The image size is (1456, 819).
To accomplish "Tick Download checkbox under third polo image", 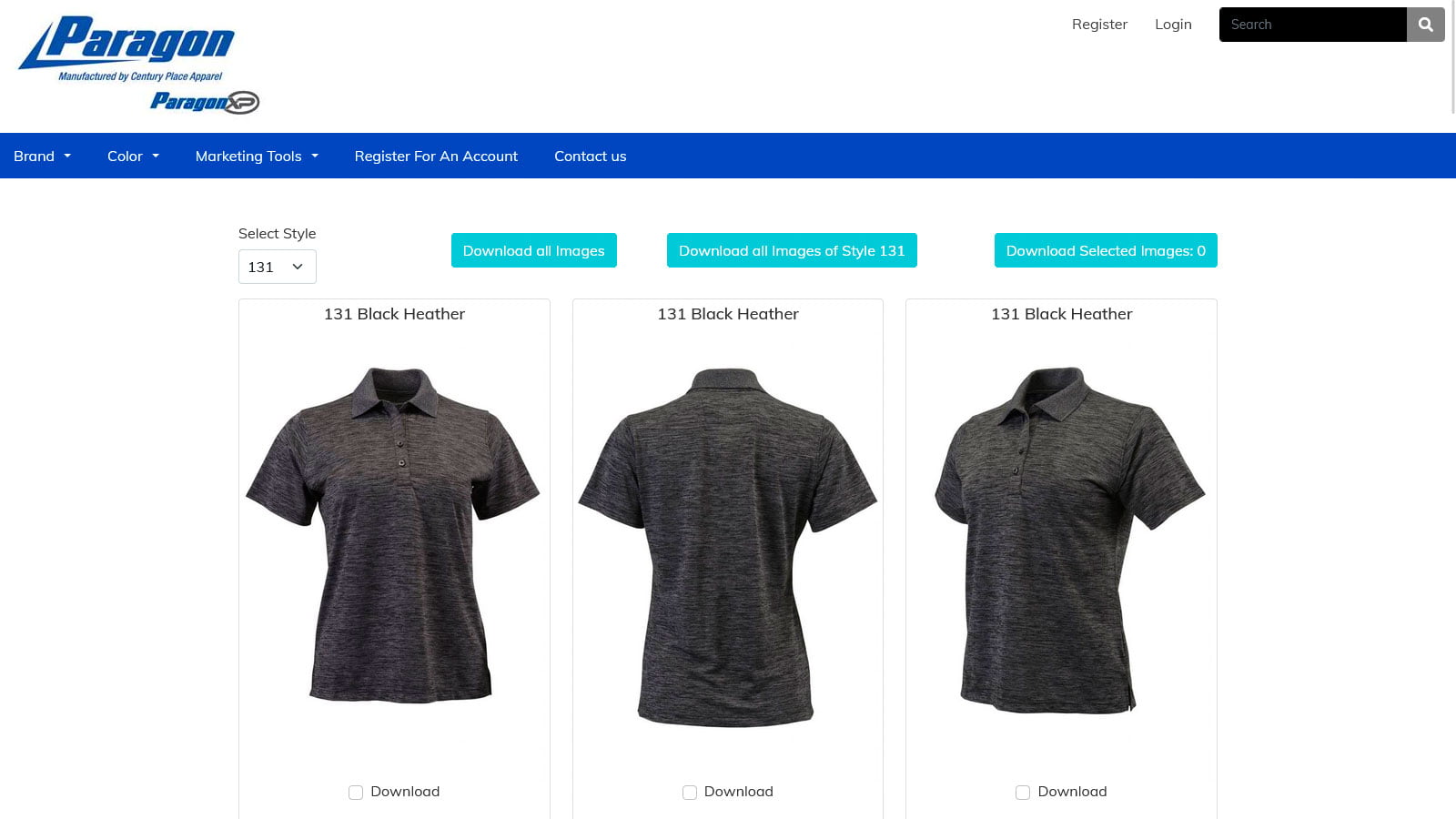I will [x=1023, y=793].
